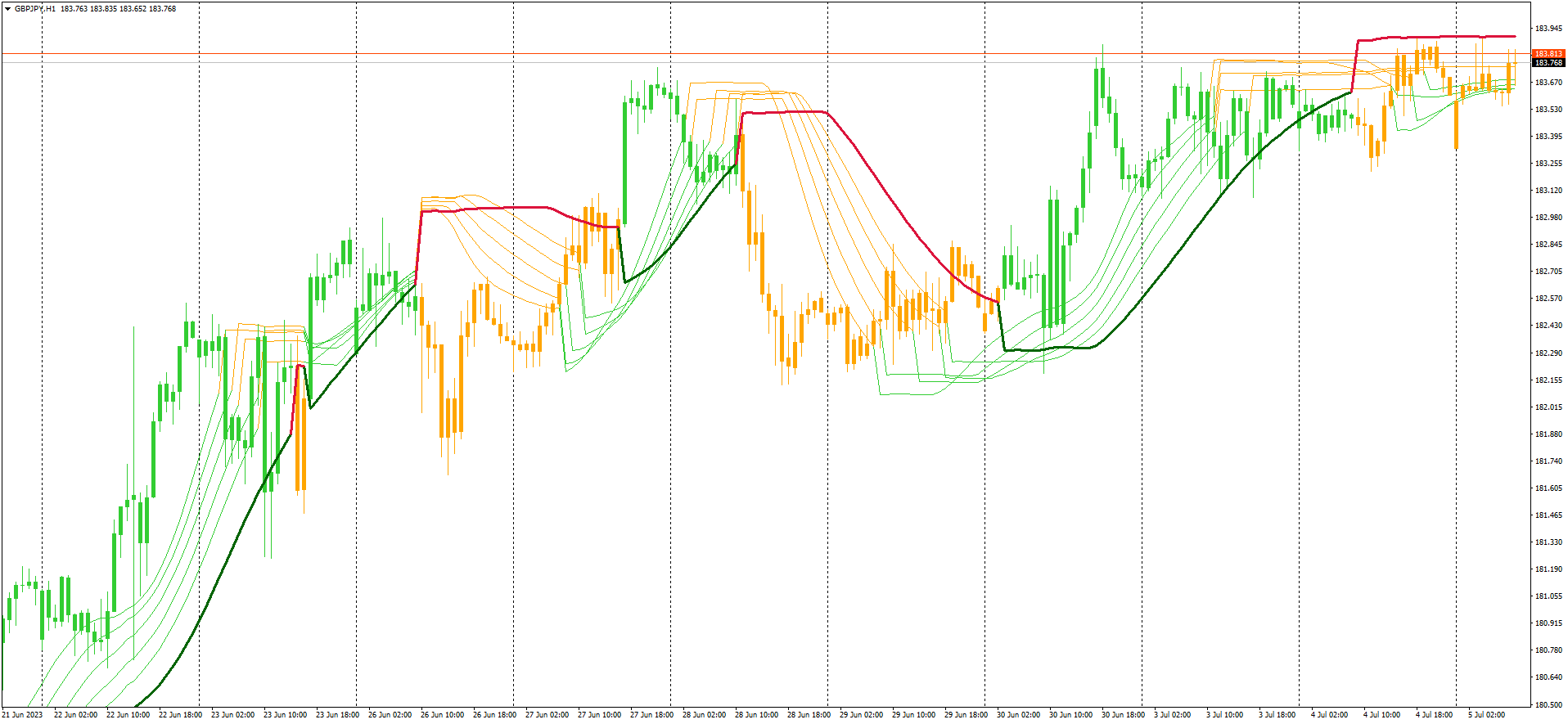The image size is (1568, 724).
Task: Click the 21 Jun 2023 date label
Action: [22, 715]
